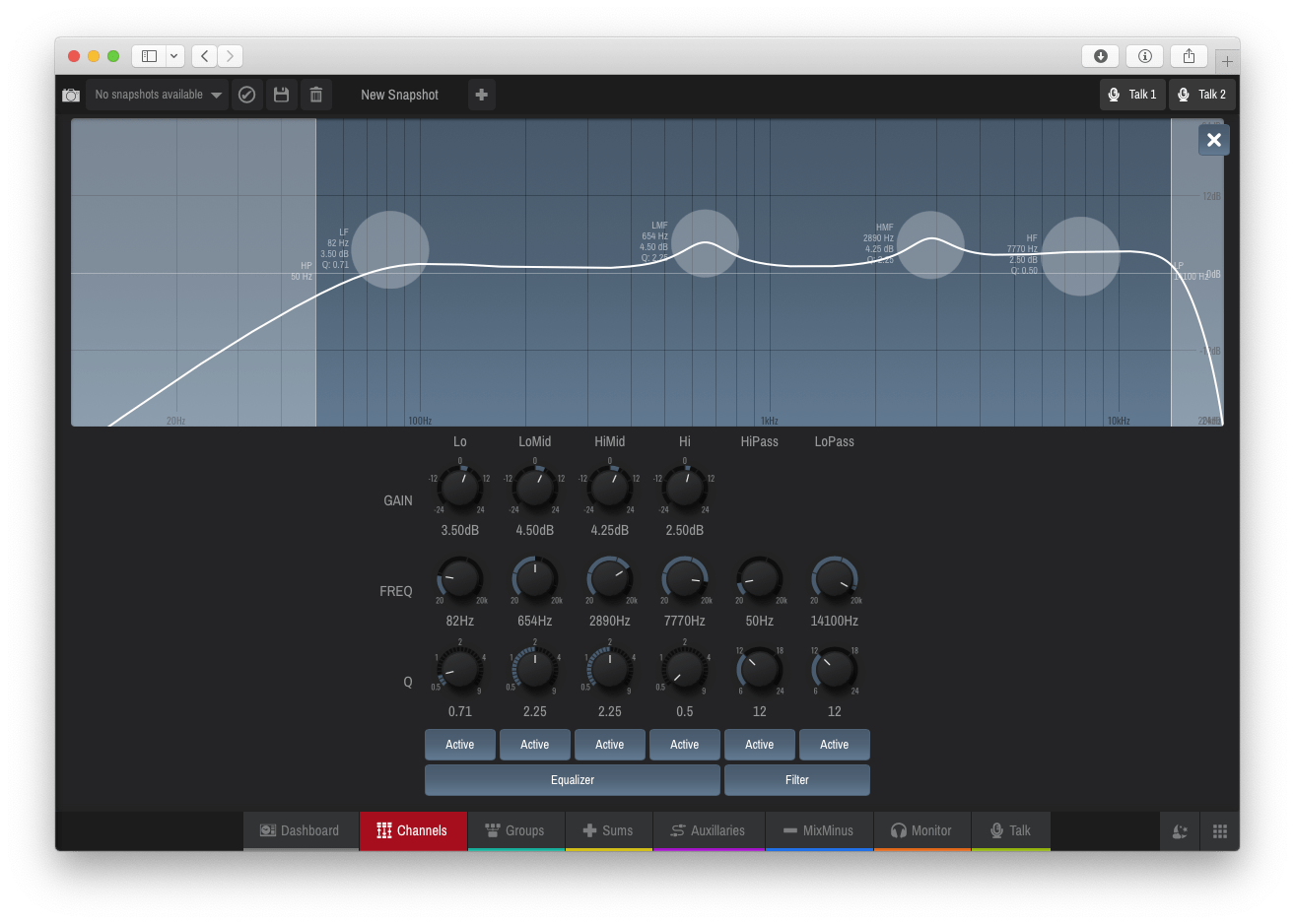
Task: Toggle the LoPass Active button
Action: click(835, 745)
